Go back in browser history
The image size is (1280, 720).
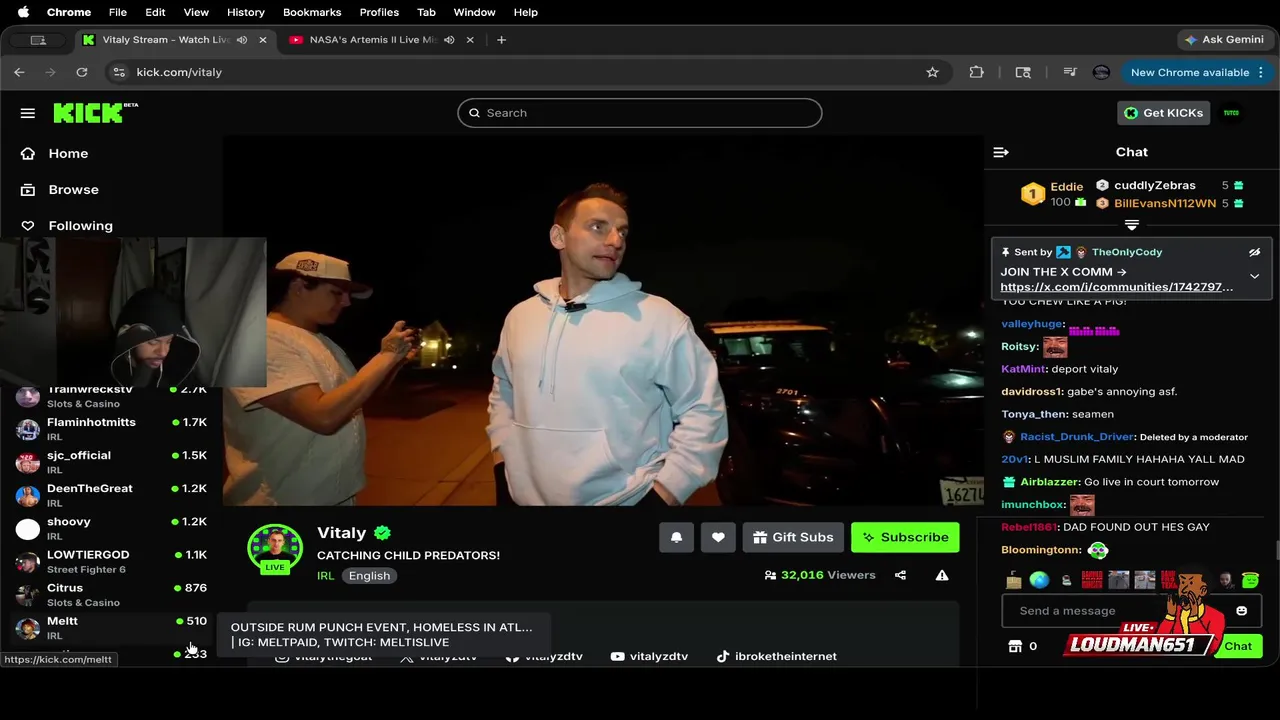point(19,72)
